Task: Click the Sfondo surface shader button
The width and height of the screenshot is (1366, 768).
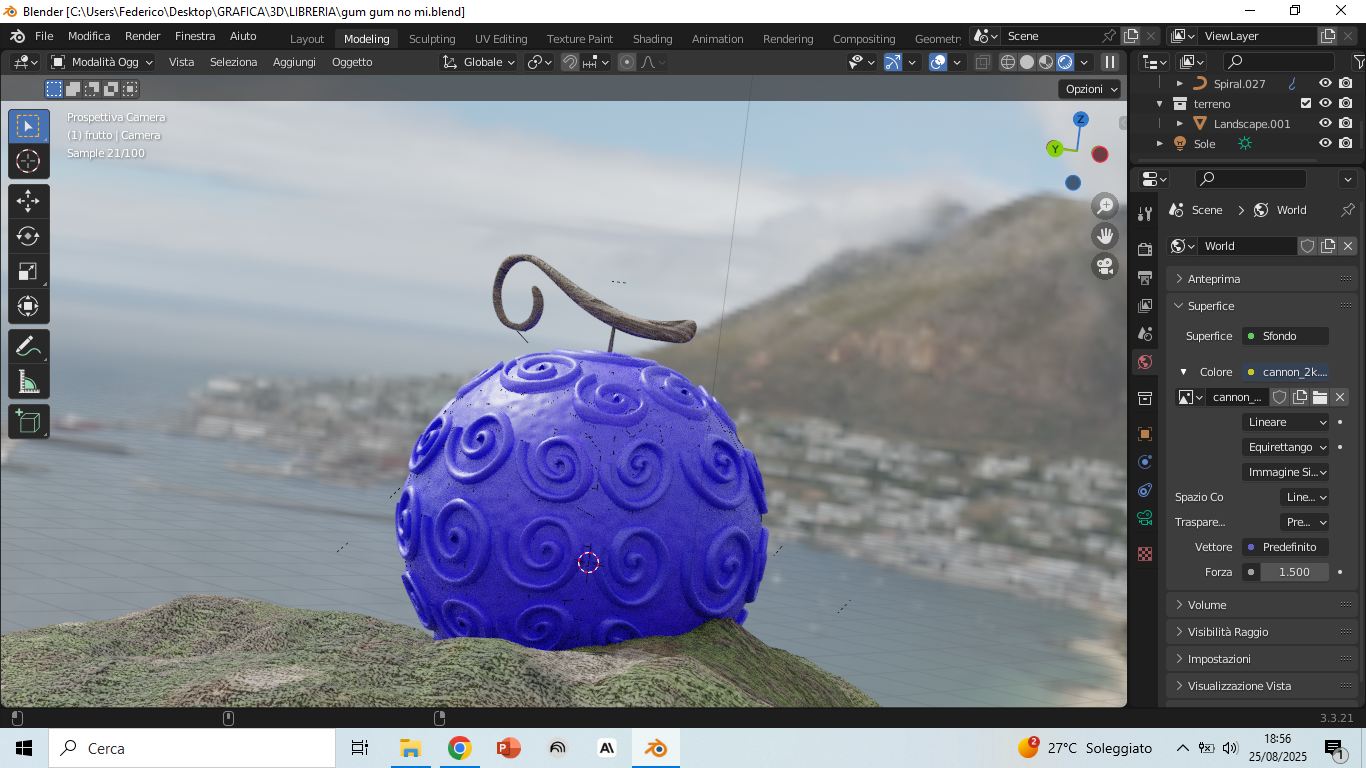Action: [x=1286, y=336]
